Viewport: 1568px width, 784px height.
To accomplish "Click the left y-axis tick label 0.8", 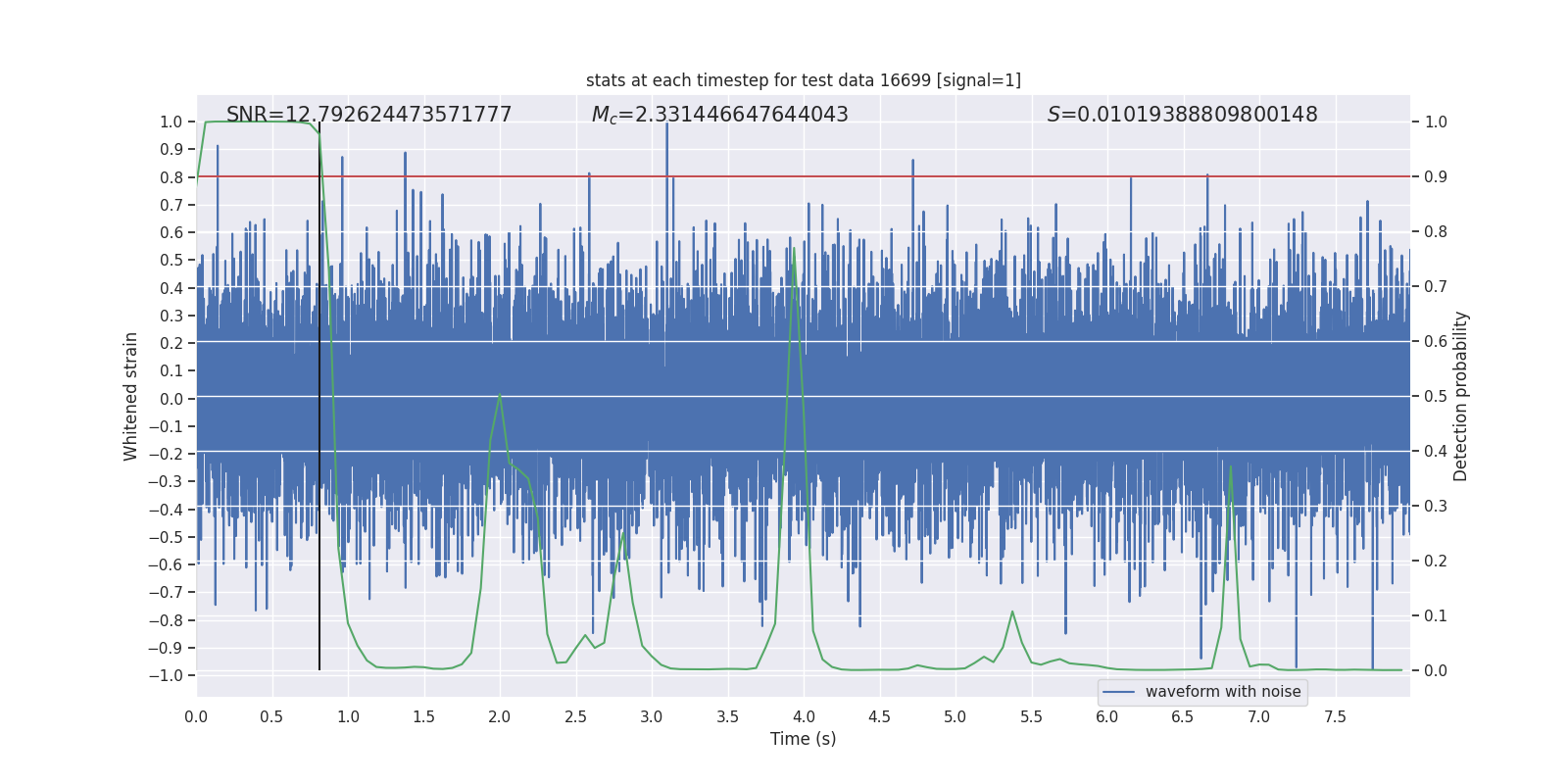I will 171,177.
